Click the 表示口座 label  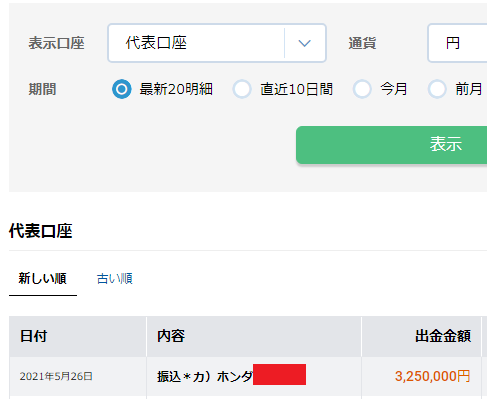coord(56,43)
